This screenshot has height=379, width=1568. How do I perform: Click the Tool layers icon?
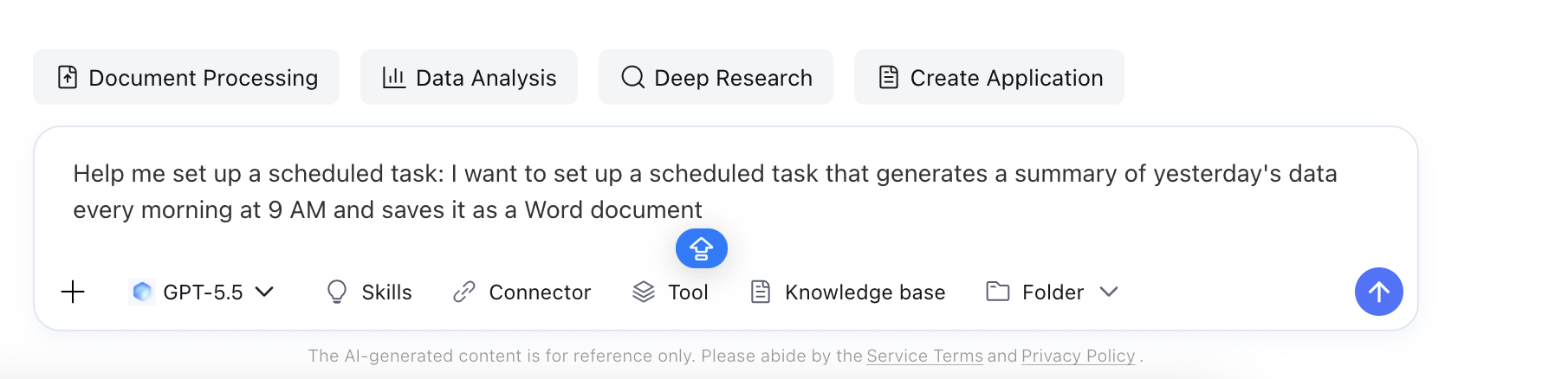click(x=644, y=292)
